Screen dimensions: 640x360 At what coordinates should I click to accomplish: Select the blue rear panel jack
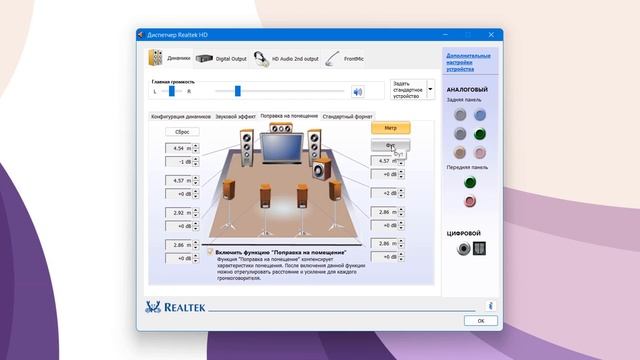coord(480,115)
